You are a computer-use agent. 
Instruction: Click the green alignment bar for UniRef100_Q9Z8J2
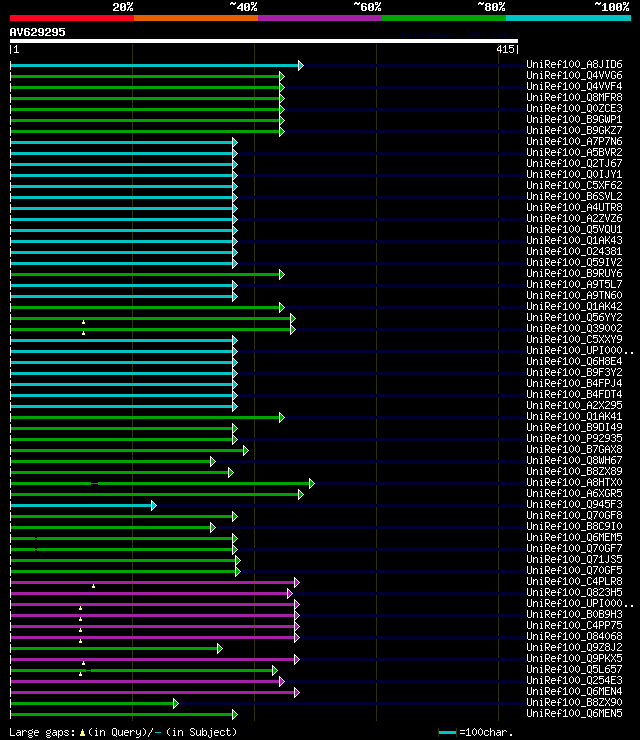coord(114,648)
